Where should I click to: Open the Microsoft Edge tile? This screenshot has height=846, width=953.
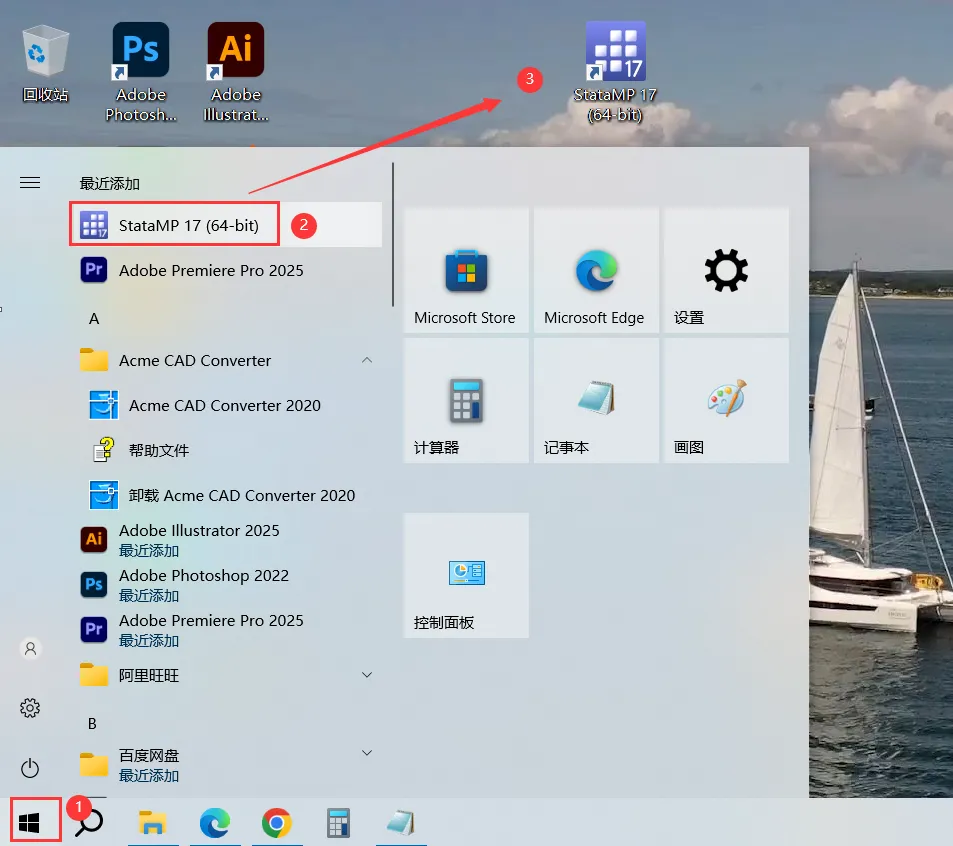[x=596, y=270]
